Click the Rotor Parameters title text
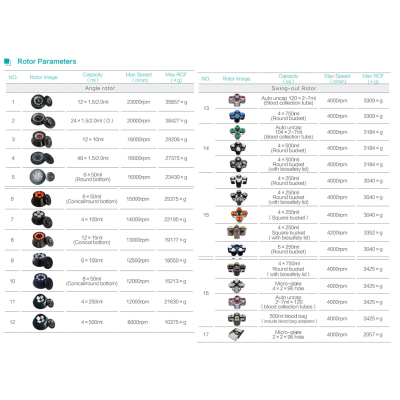Viewport: 400px width, 400px height. [x=47, y=62]
